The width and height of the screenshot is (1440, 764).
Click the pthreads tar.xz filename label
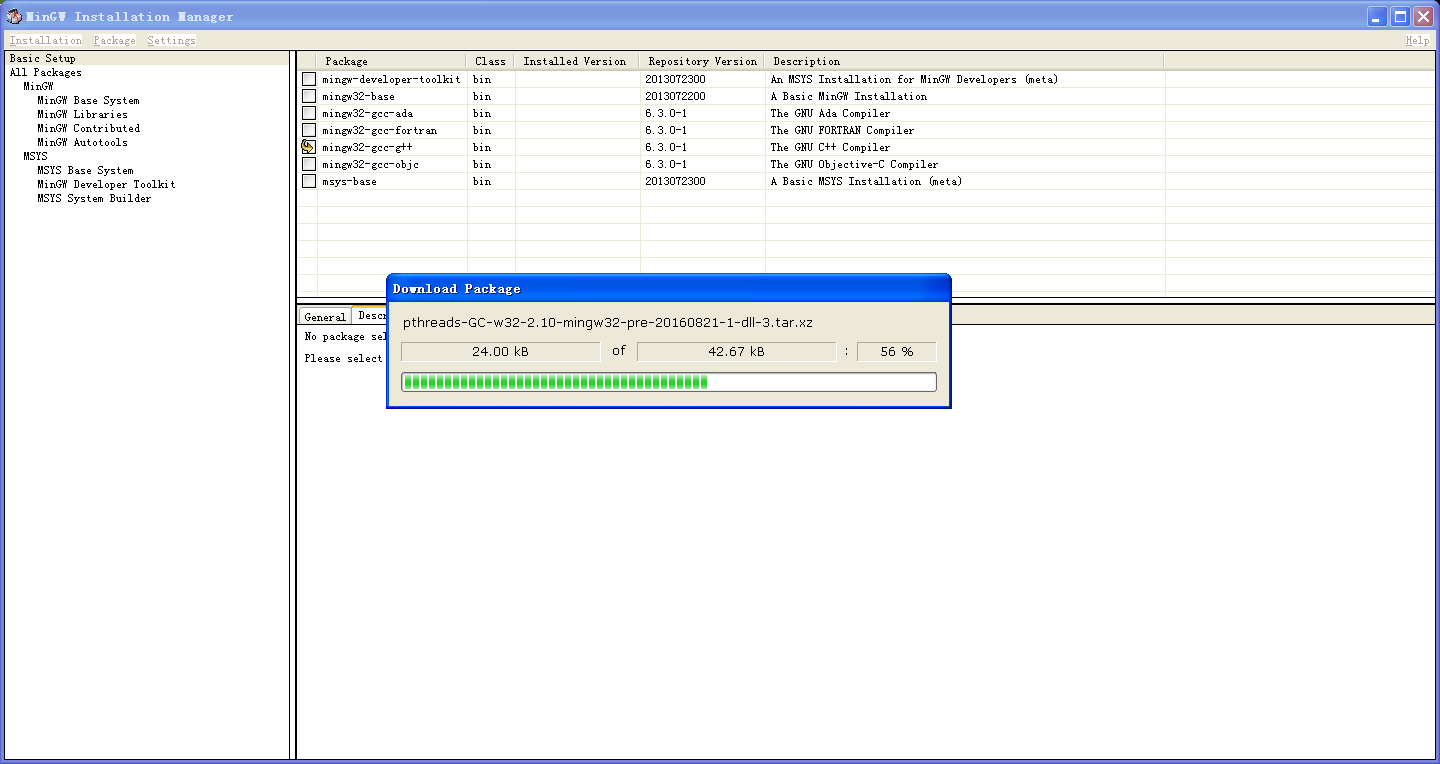click(x=607, y=323)
